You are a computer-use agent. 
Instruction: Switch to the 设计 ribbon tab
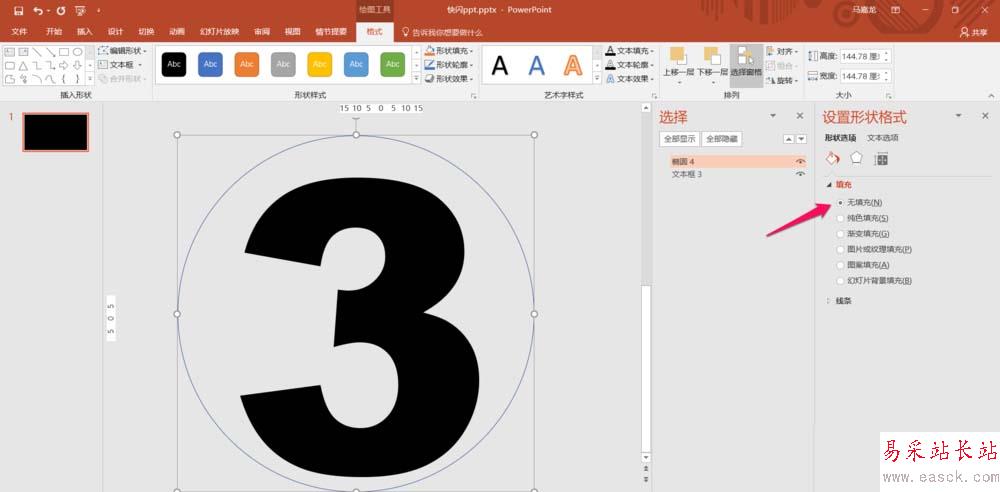pyautogui.click(x=115, y=32)
